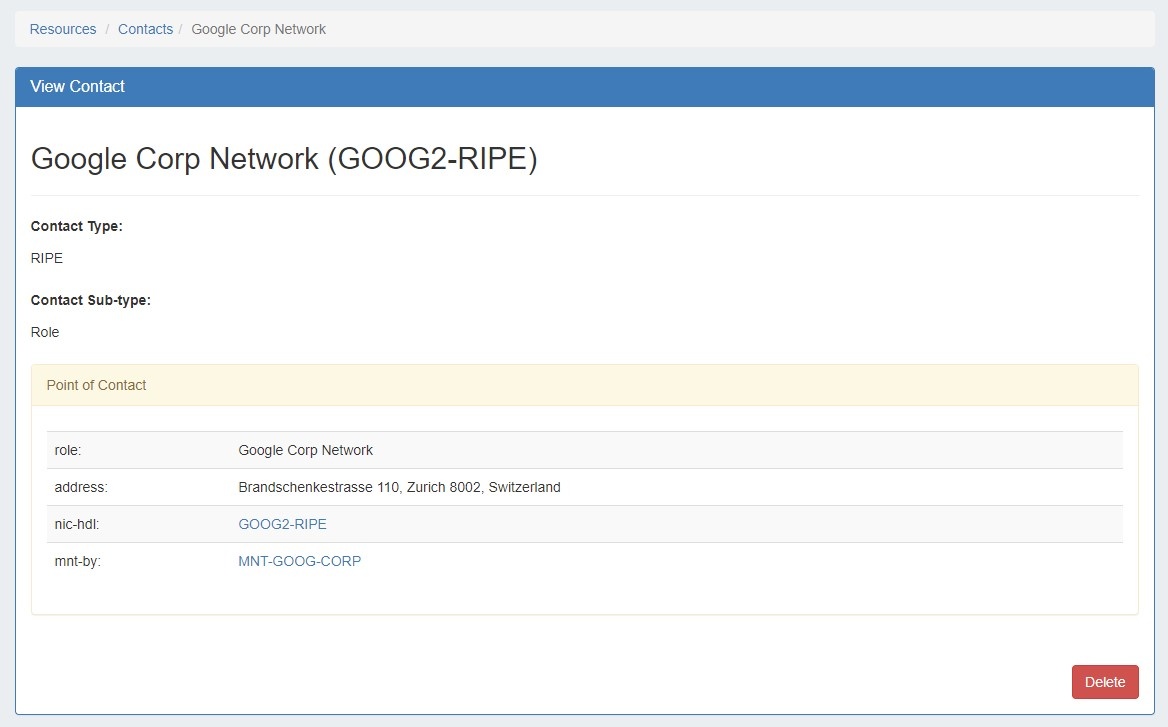Click the Google Corp Network breadcrumb text
Viewport: 1168px width, 727px height.
coord(258,29)
